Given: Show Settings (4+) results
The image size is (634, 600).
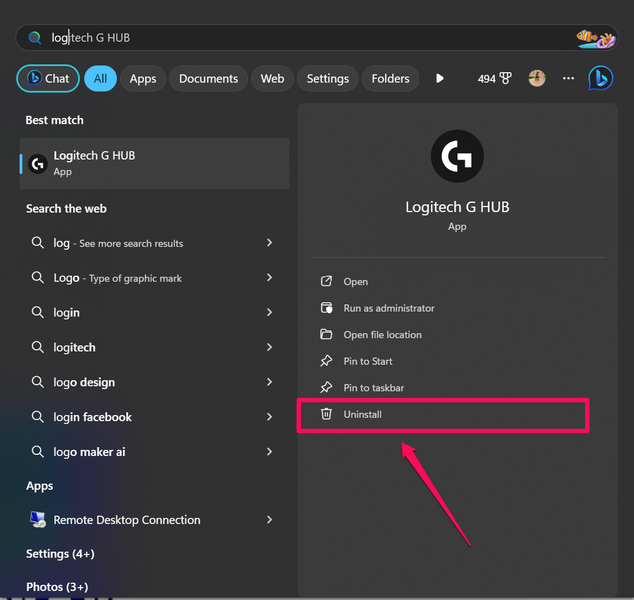Looking at the screenshot, I should (60, 554).
